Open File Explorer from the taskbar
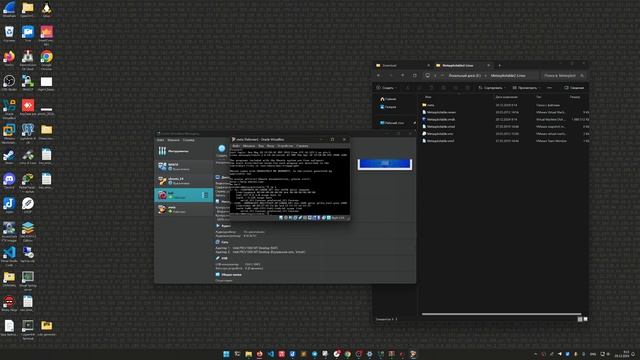This screenshot has width=640, height=360. (x=248, y=354)
